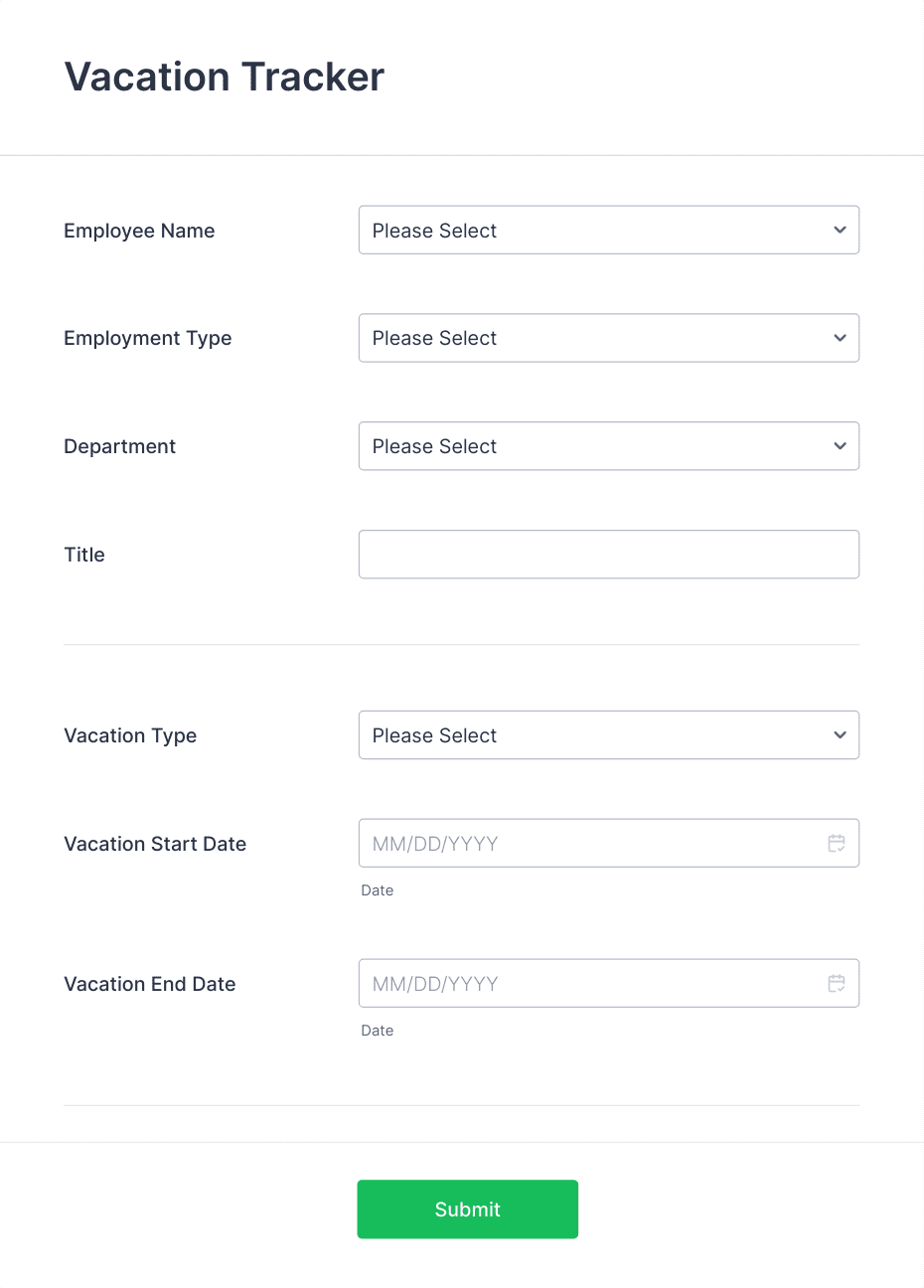This screenshot has width=924, height=1288.
Task: Click the Submit button
Action: (467, 1209)
